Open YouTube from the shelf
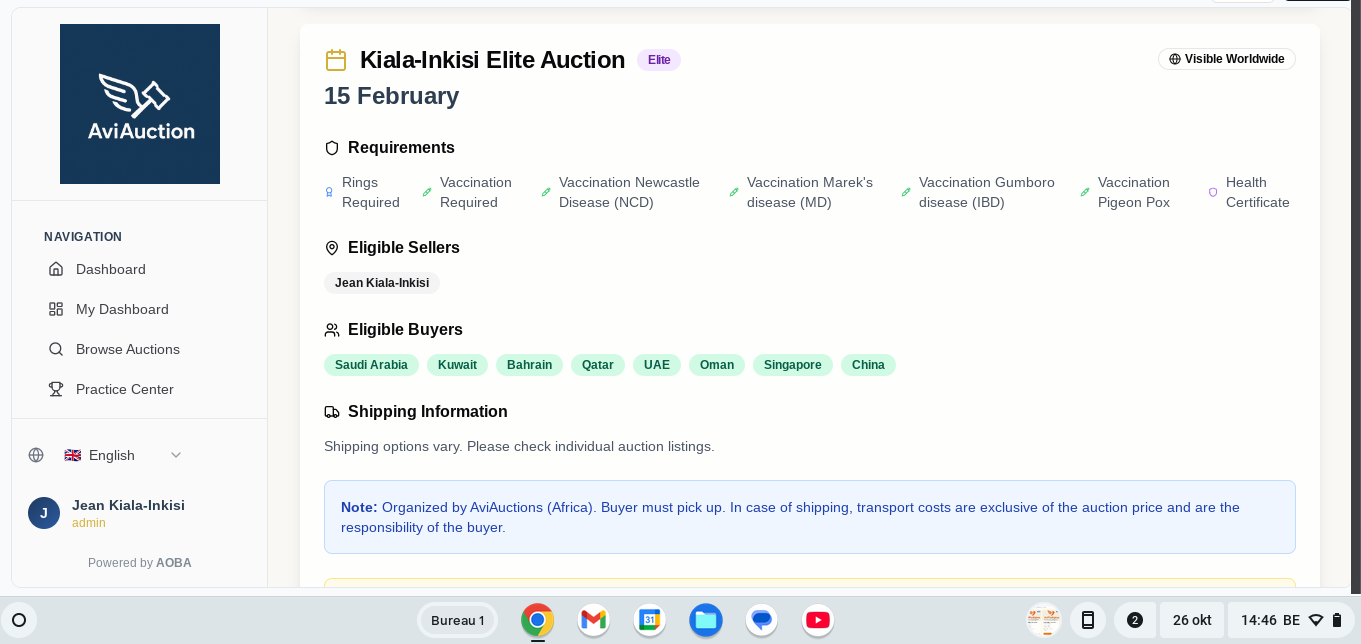The height and width of the screenshot is (644, 1361). point(818,620)
